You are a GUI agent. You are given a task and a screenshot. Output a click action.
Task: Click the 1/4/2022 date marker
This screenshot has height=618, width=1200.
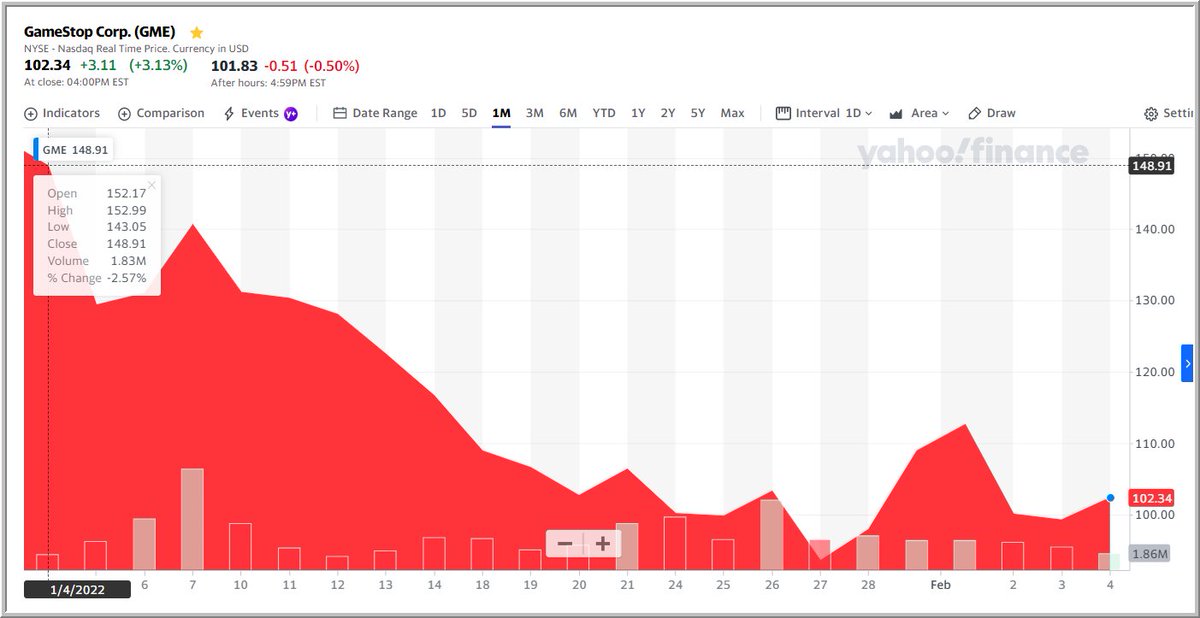pos(78,589)
